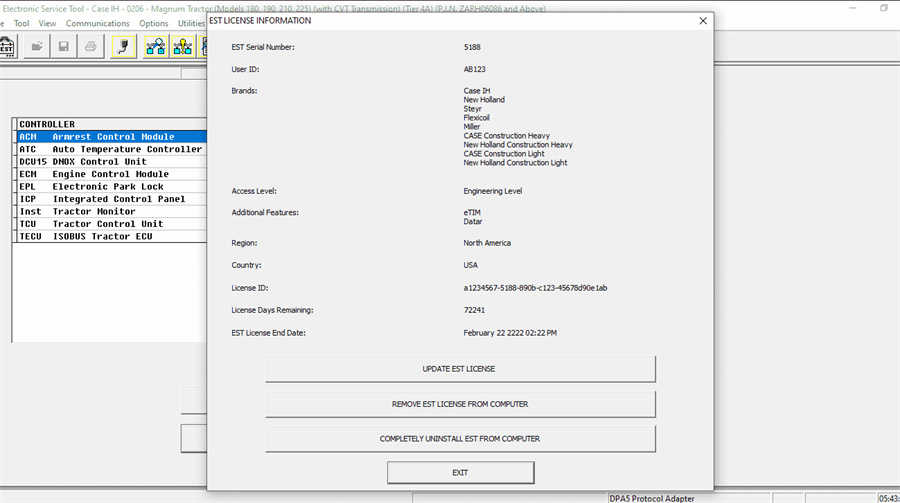
Task: Click the User ID value AB123
Action: tap(474, 69)
